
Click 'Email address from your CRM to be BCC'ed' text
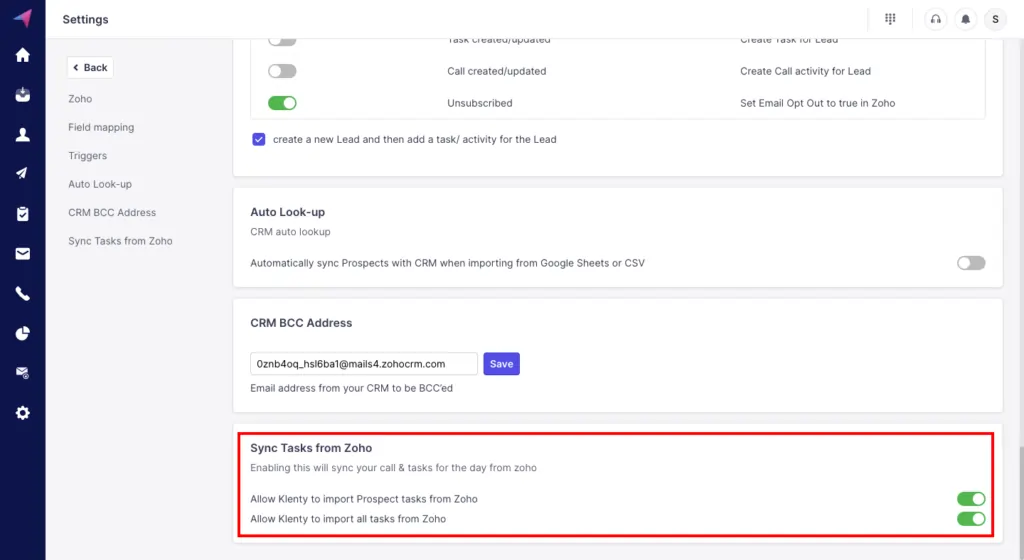[351, 388]
